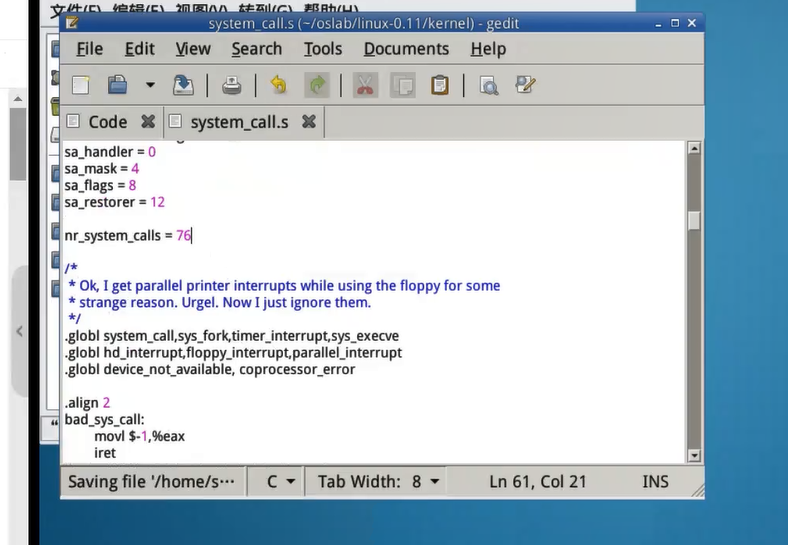788x545 pixels.
Task: Open the Find magnifier icon
Action: click(488, 86)
